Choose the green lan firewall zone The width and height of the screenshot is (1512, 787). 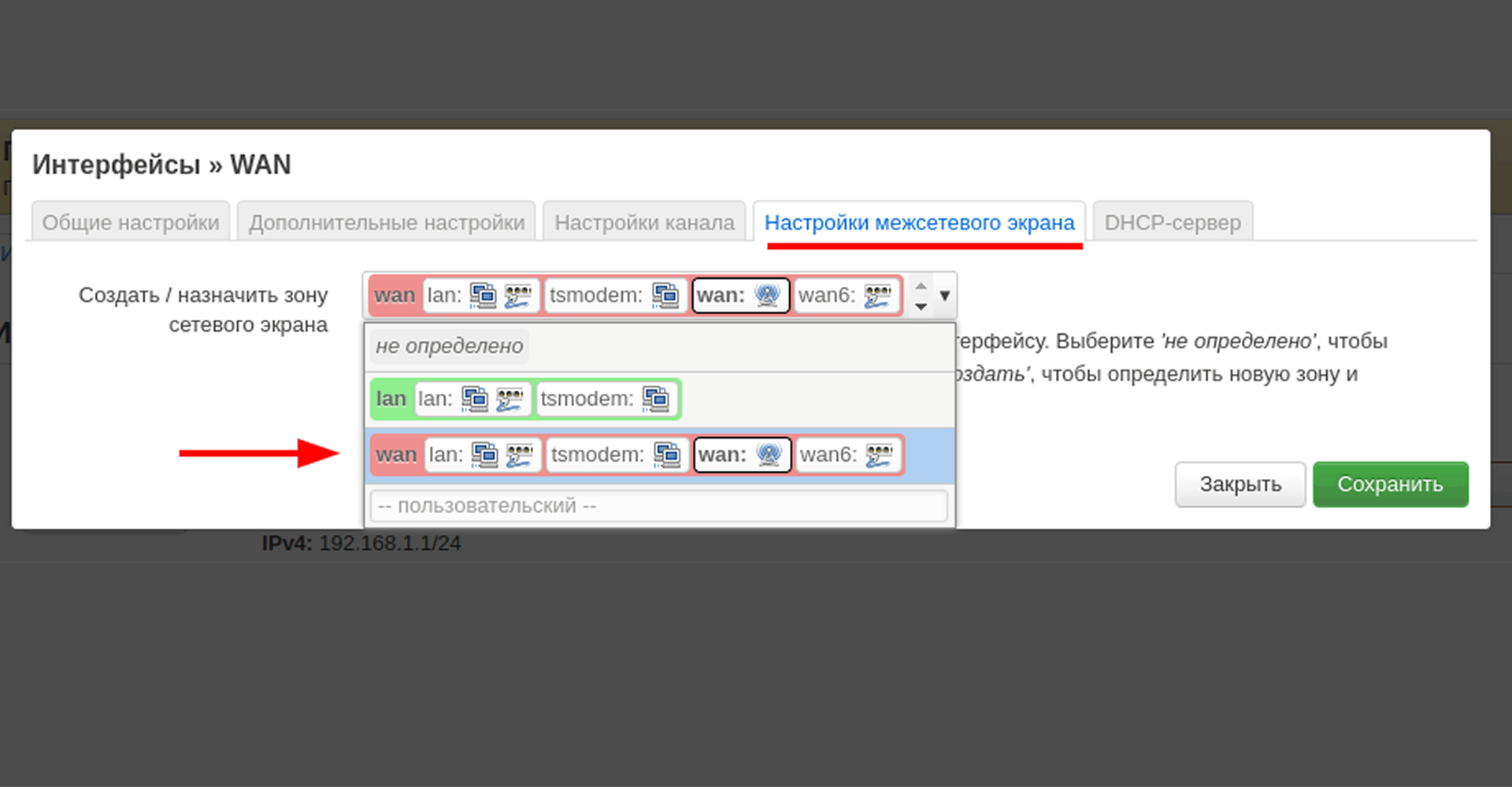pos(391,399)
